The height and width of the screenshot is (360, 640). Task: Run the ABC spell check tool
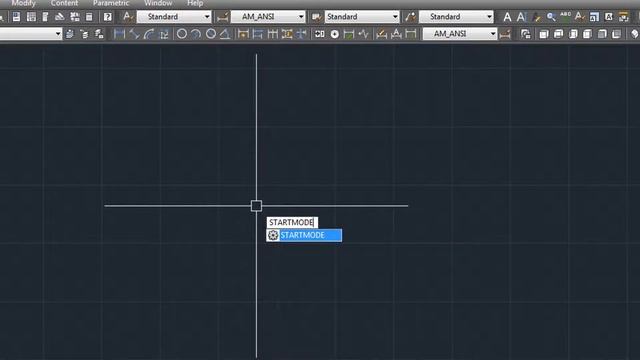coord(565,17)
